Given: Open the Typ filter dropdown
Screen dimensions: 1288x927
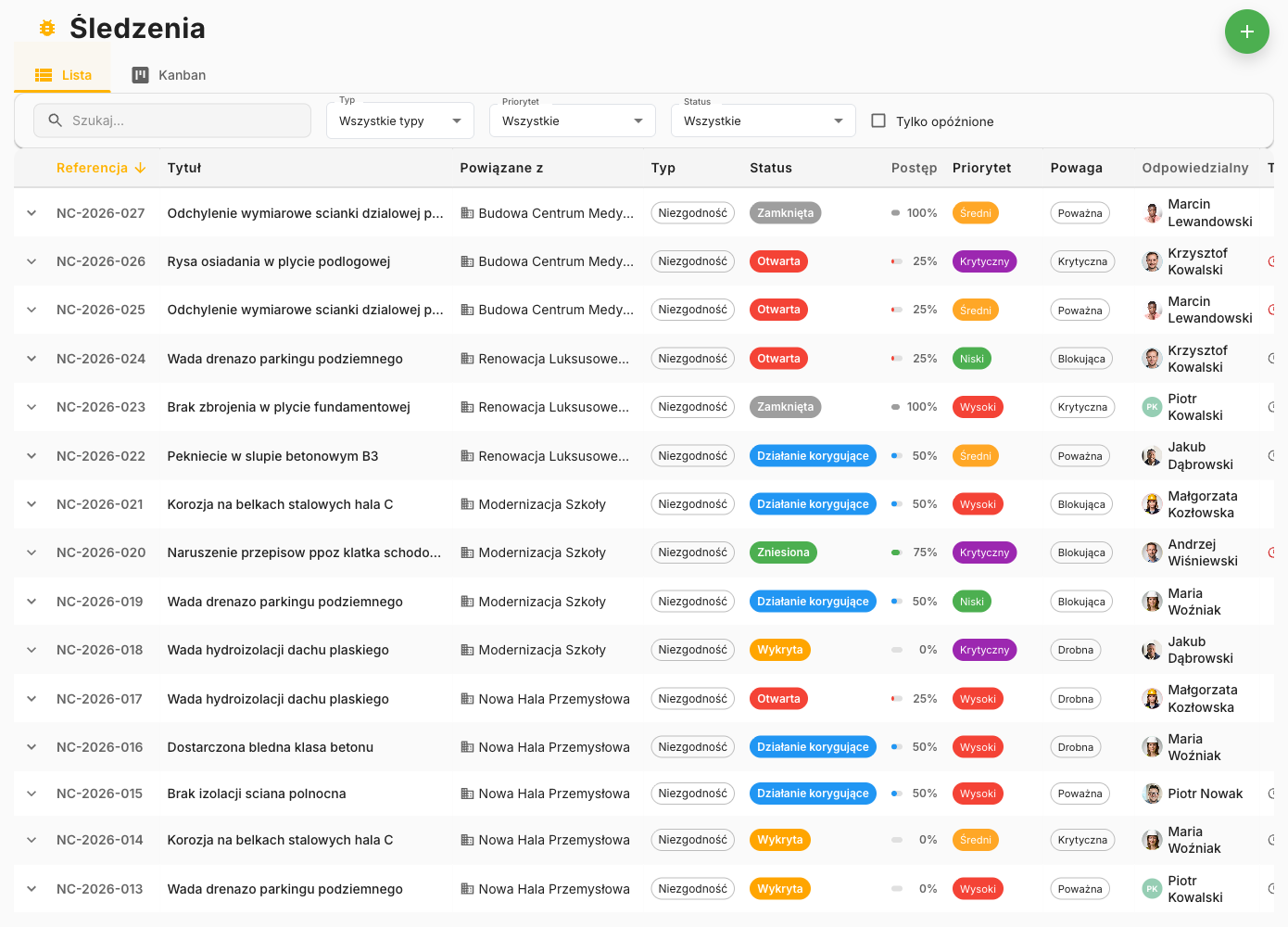Looking at the screenshot, I should coord(399,121).
